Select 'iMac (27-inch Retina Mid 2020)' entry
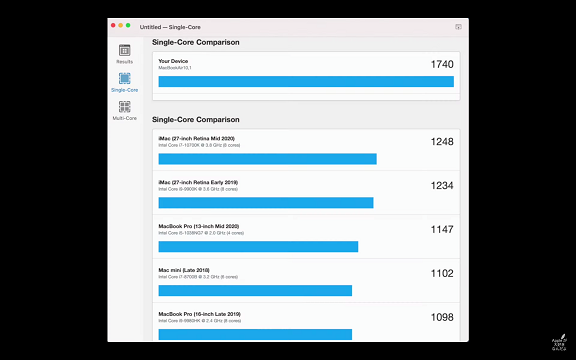The image size is (576, 360). (x=197, y=138)
